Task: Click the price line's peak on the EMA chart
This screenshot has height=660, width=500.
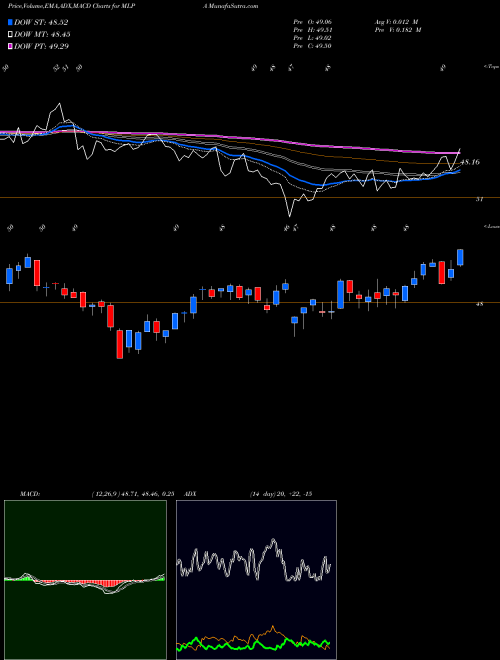Action: tap(59, 104)
